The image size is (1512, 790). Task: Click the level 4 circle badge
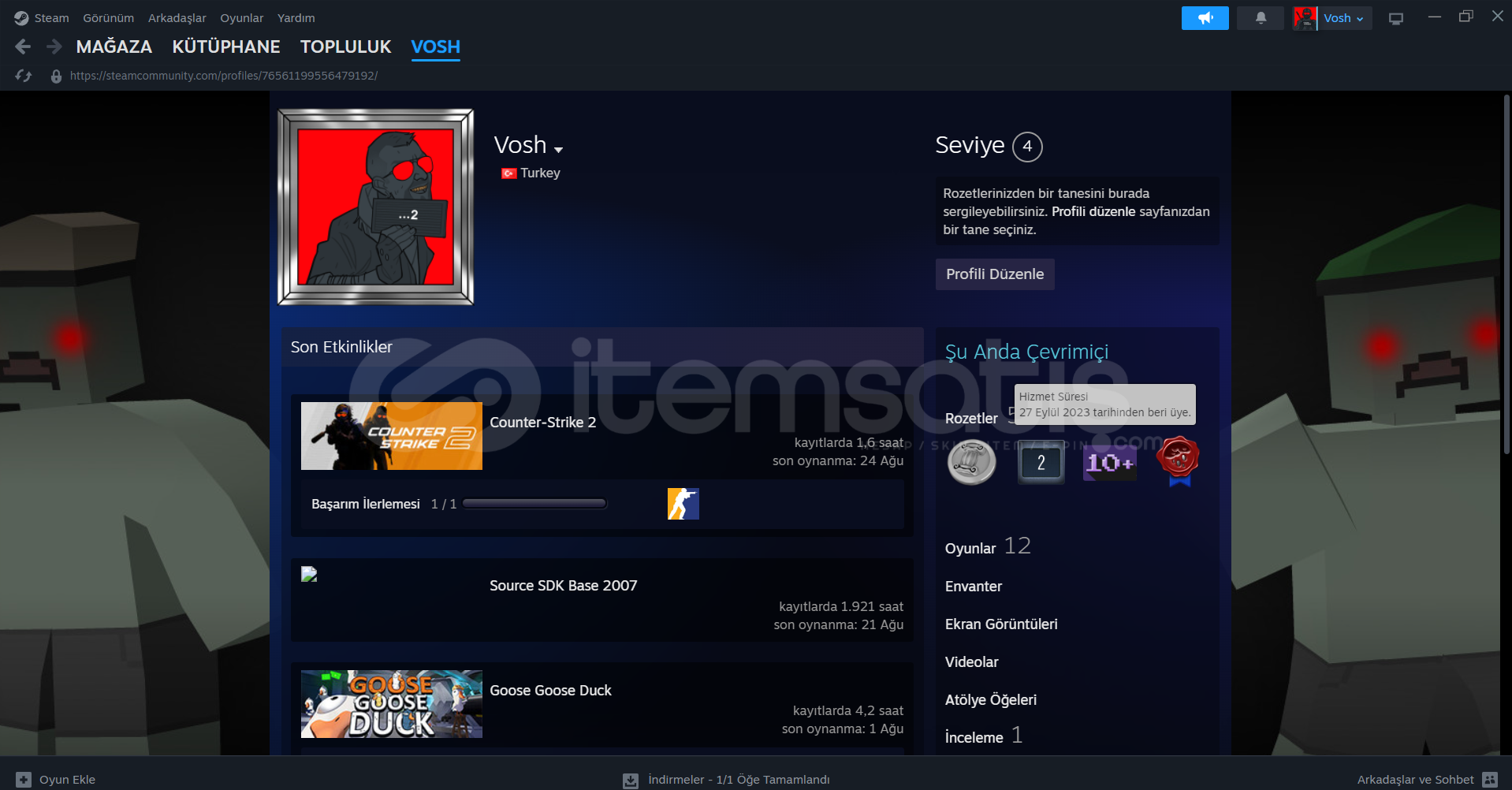coord(1027,147)
